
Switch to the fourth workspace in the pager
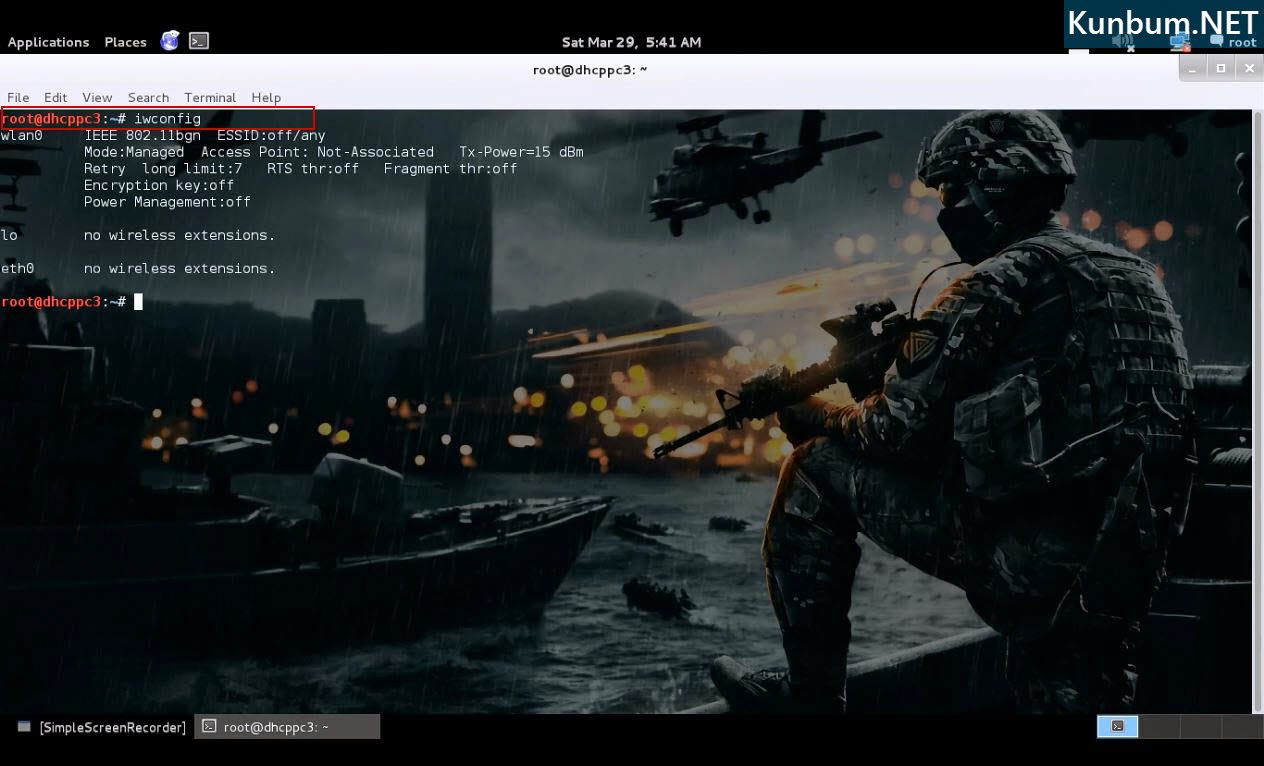pyautogui.click(x=1241, y=726)
